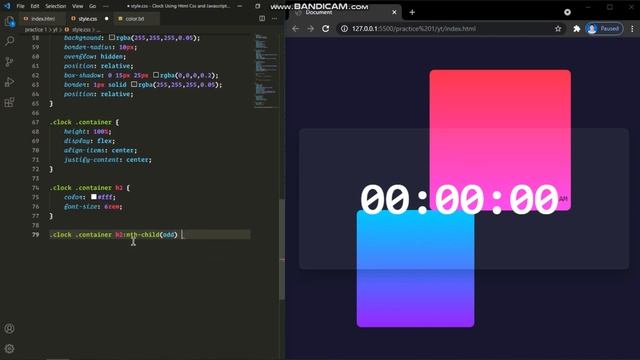640x360 pixels.
Task: Click the browser address bar URL
Action: coord(413,29)
